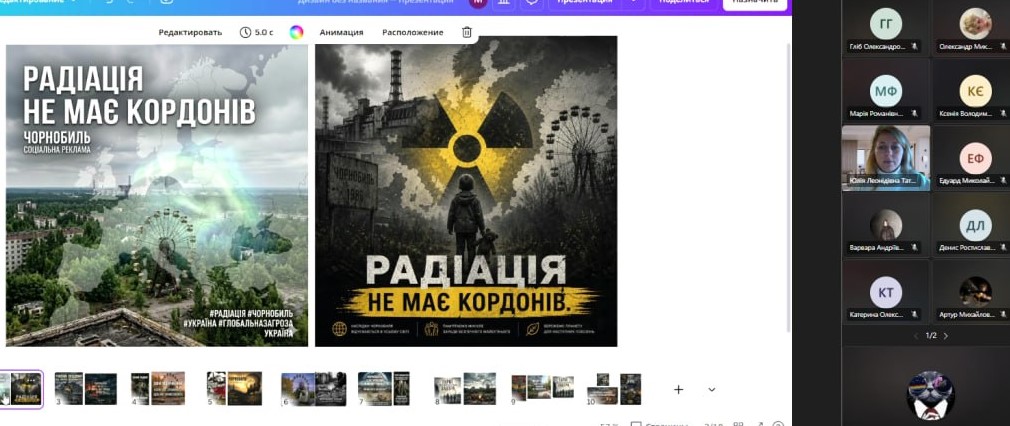1010x426 pixels.
Task: Delete the selected element with trash icon
Action: click(467, 32)
